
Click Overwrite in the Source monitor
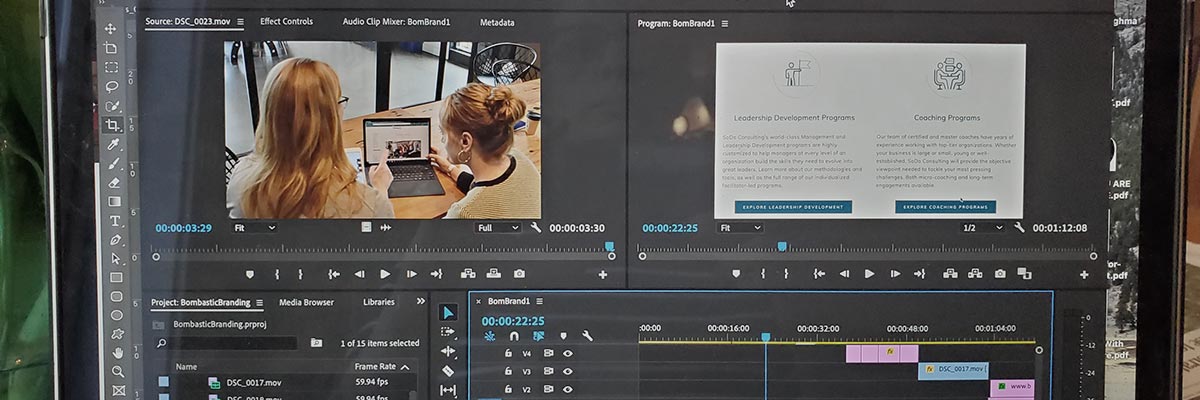pyautogui.click(x=493, y=274)
